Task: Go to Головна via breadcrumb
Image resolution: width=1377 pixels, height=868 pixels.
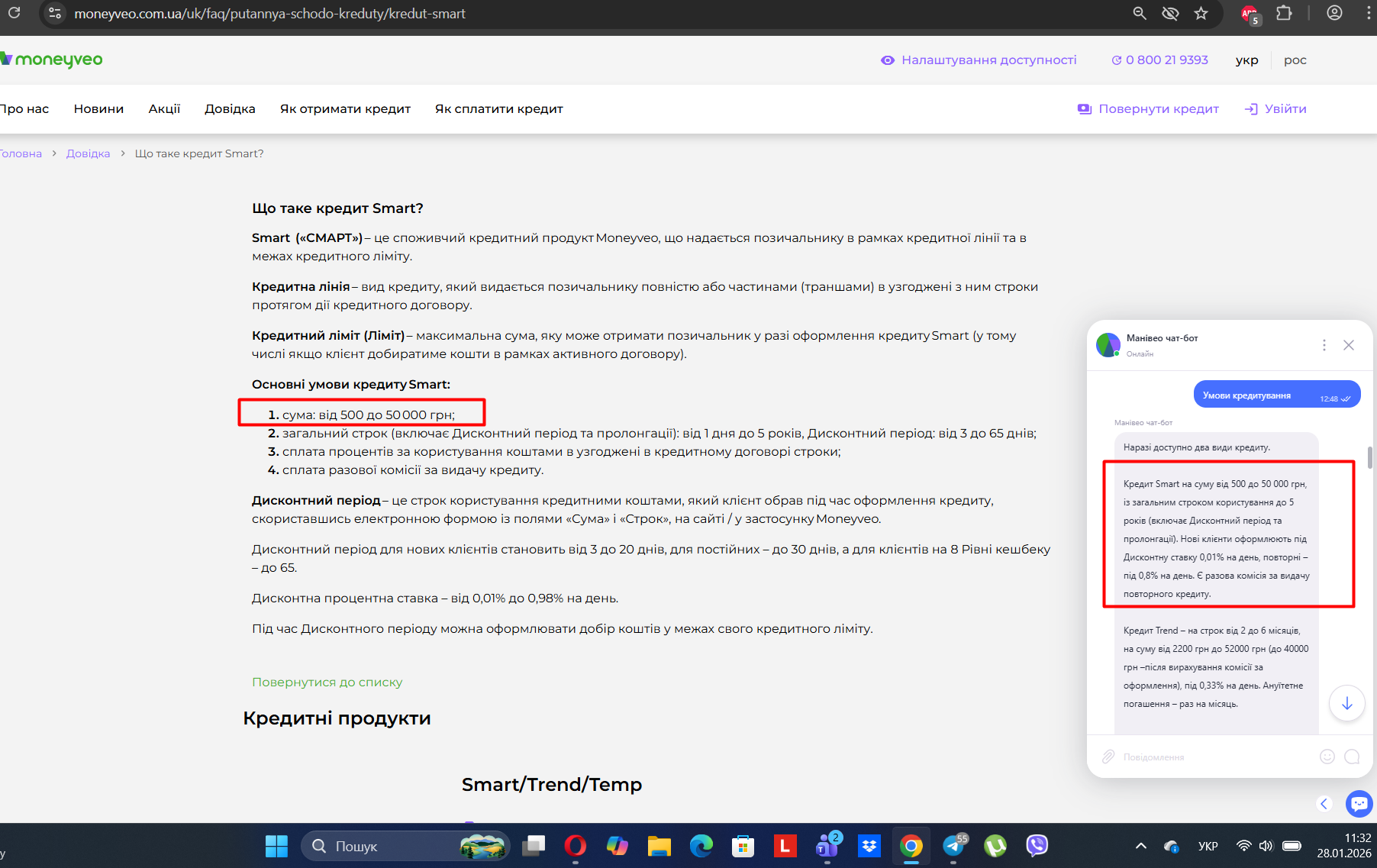Action: pos(21,153)
